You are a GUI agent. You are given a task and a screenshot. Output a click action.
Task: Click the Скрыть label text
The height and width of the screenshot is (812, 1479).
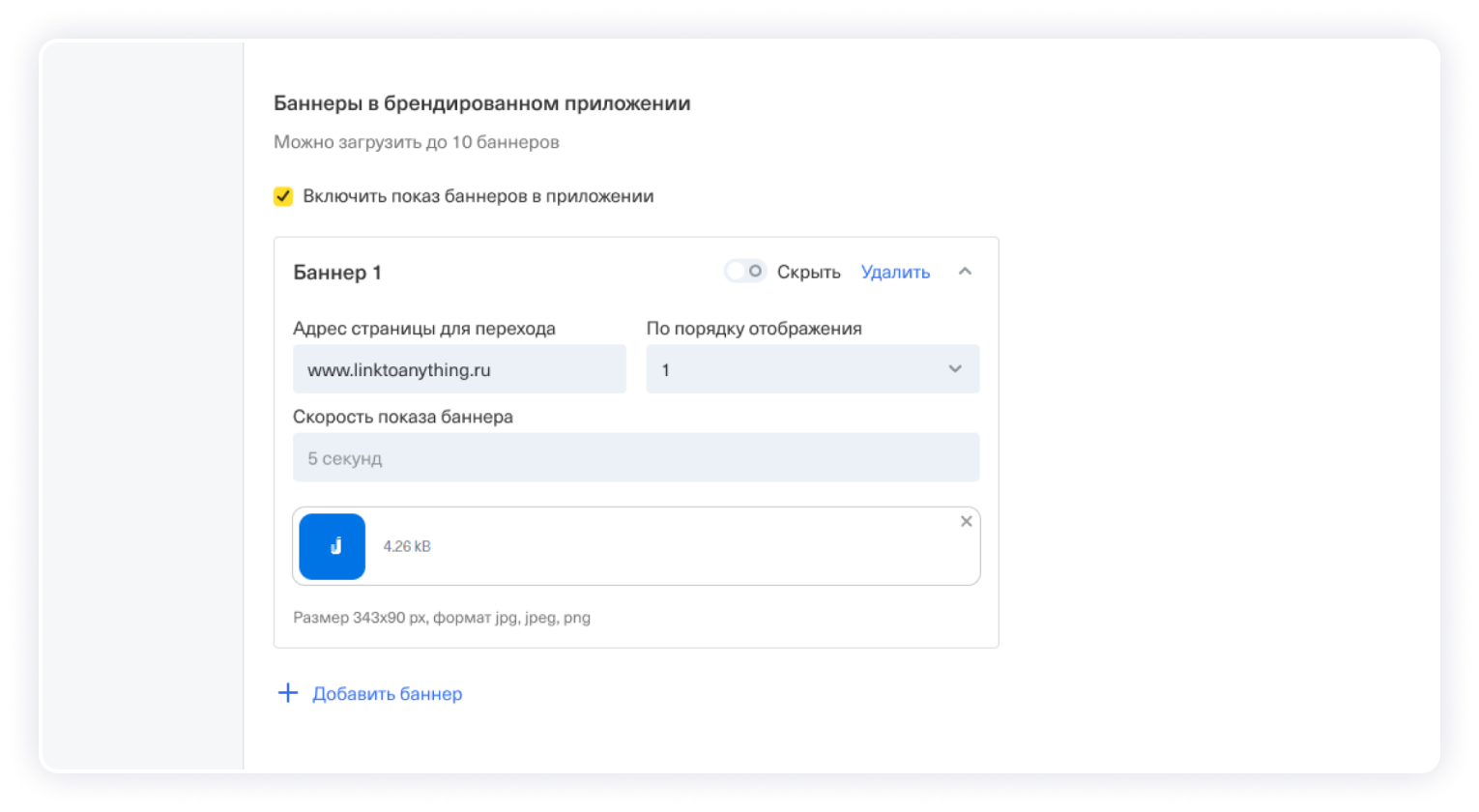(808, 273)
